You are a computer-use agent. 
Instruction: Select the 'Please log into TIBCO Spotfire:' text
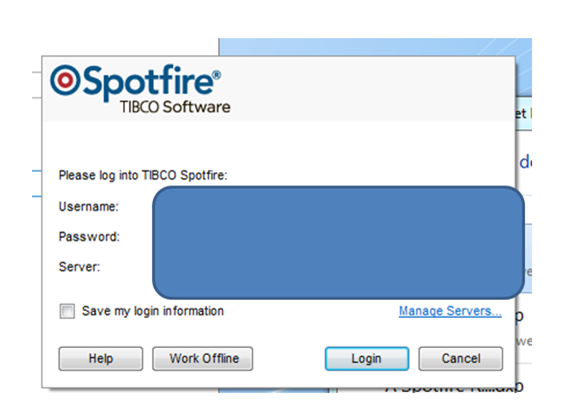tap(143, 175)
